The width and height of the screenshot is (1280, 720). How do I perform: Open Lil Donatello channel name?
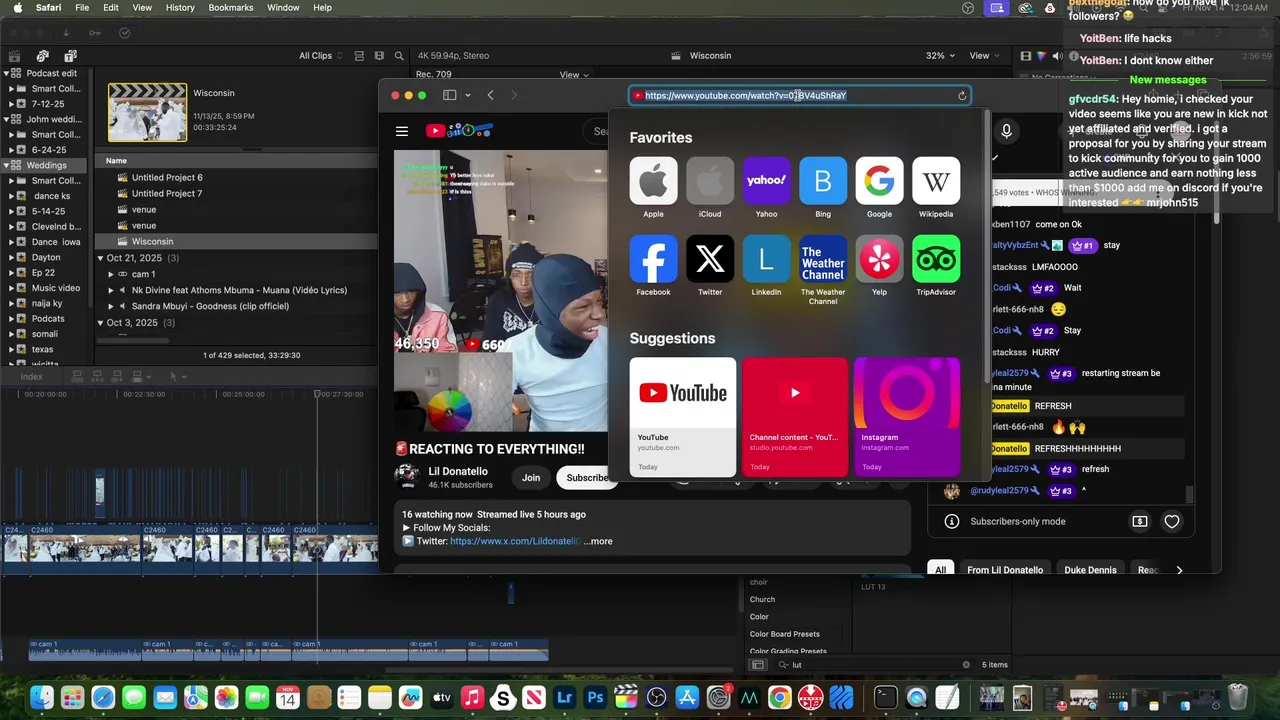click(x=458, y=471)
